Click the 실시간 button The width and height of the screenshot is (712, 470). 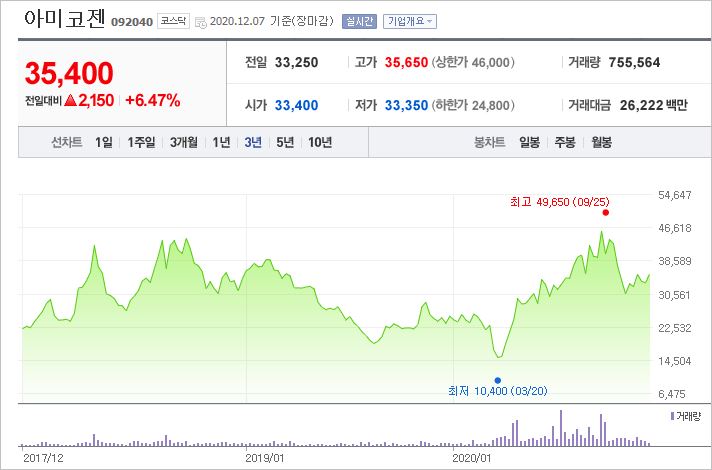point(359,21)
